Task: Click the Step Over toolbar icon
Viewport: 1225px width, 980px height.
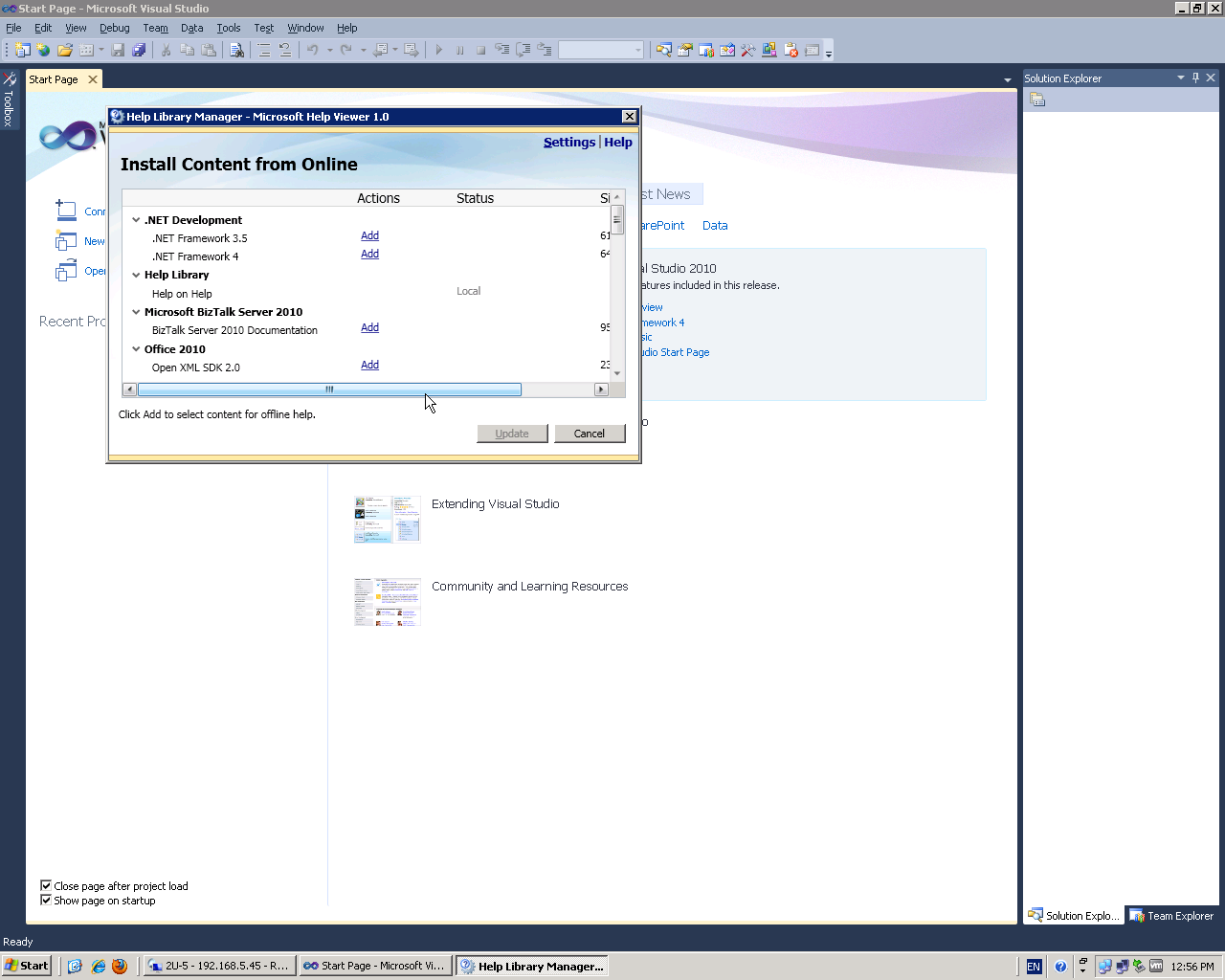Action: click(x=523, y=50)
